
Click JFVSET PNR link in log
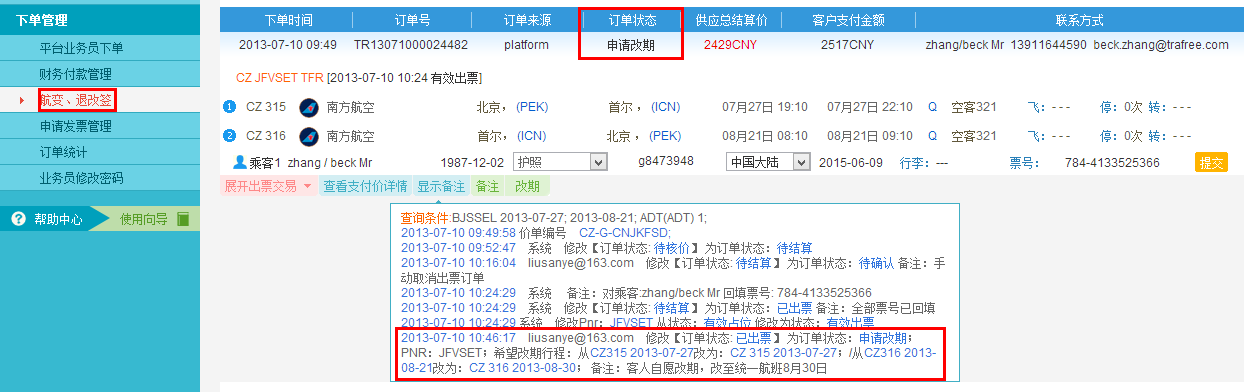point(631,323)
